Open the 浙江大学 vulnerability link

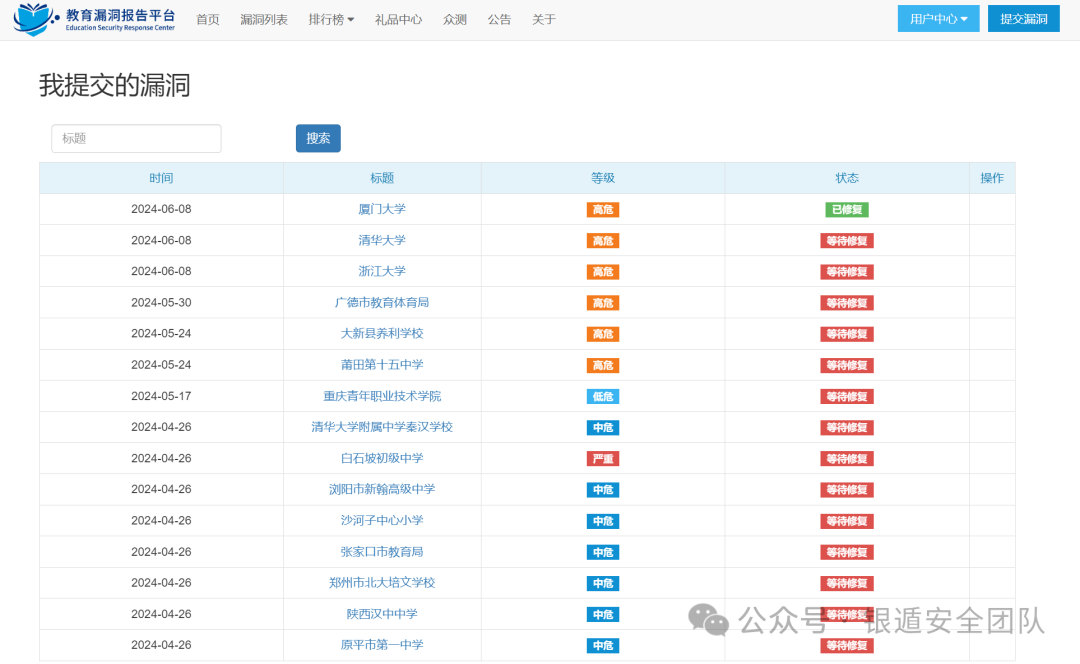pos(382,271)
